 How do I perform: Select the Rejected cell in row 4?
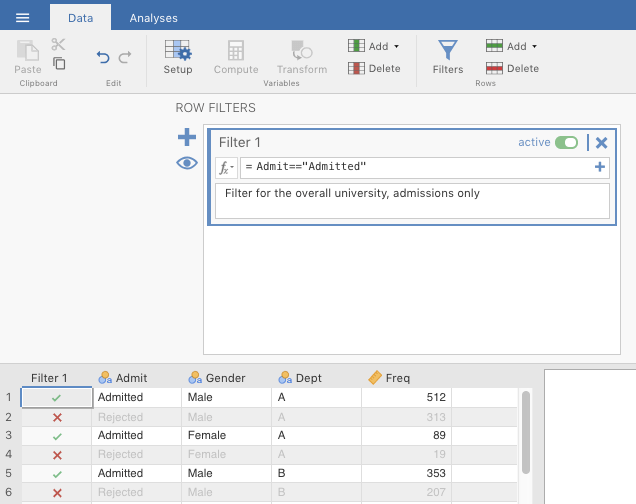click(x=137, y=455)
